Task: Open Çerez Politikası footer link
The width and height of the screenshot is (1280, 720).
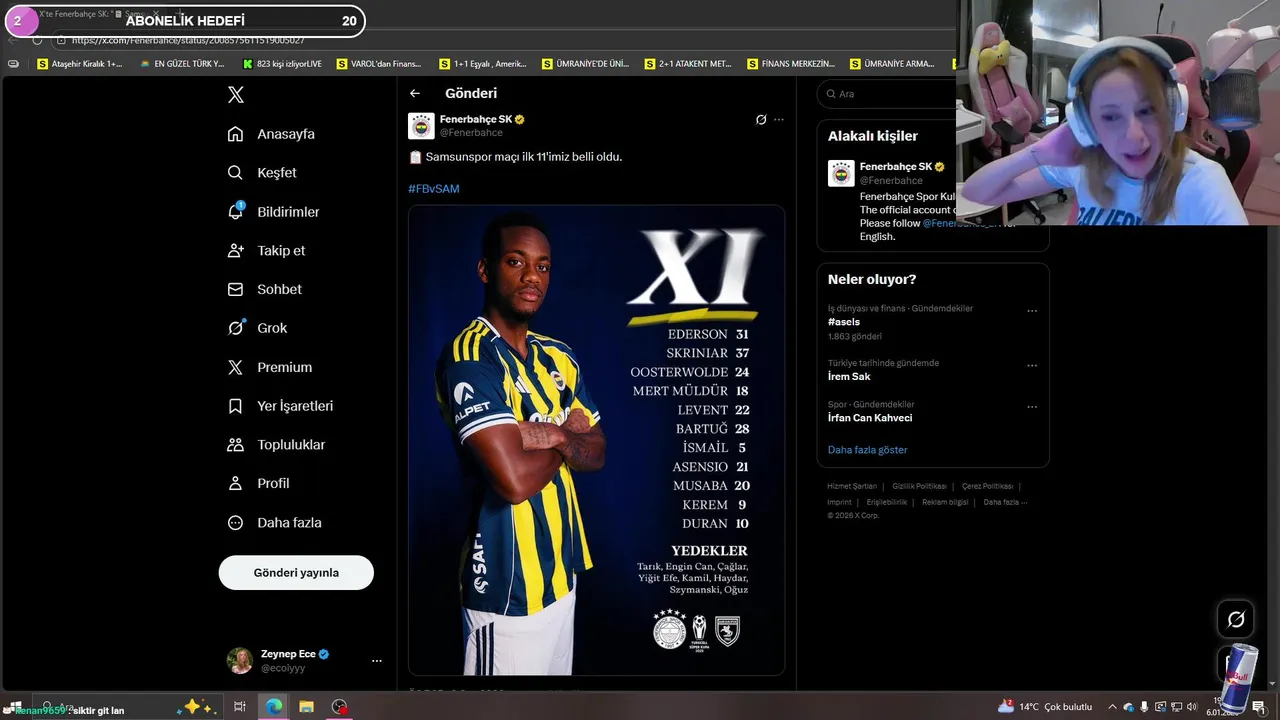Action: [988, 486]
